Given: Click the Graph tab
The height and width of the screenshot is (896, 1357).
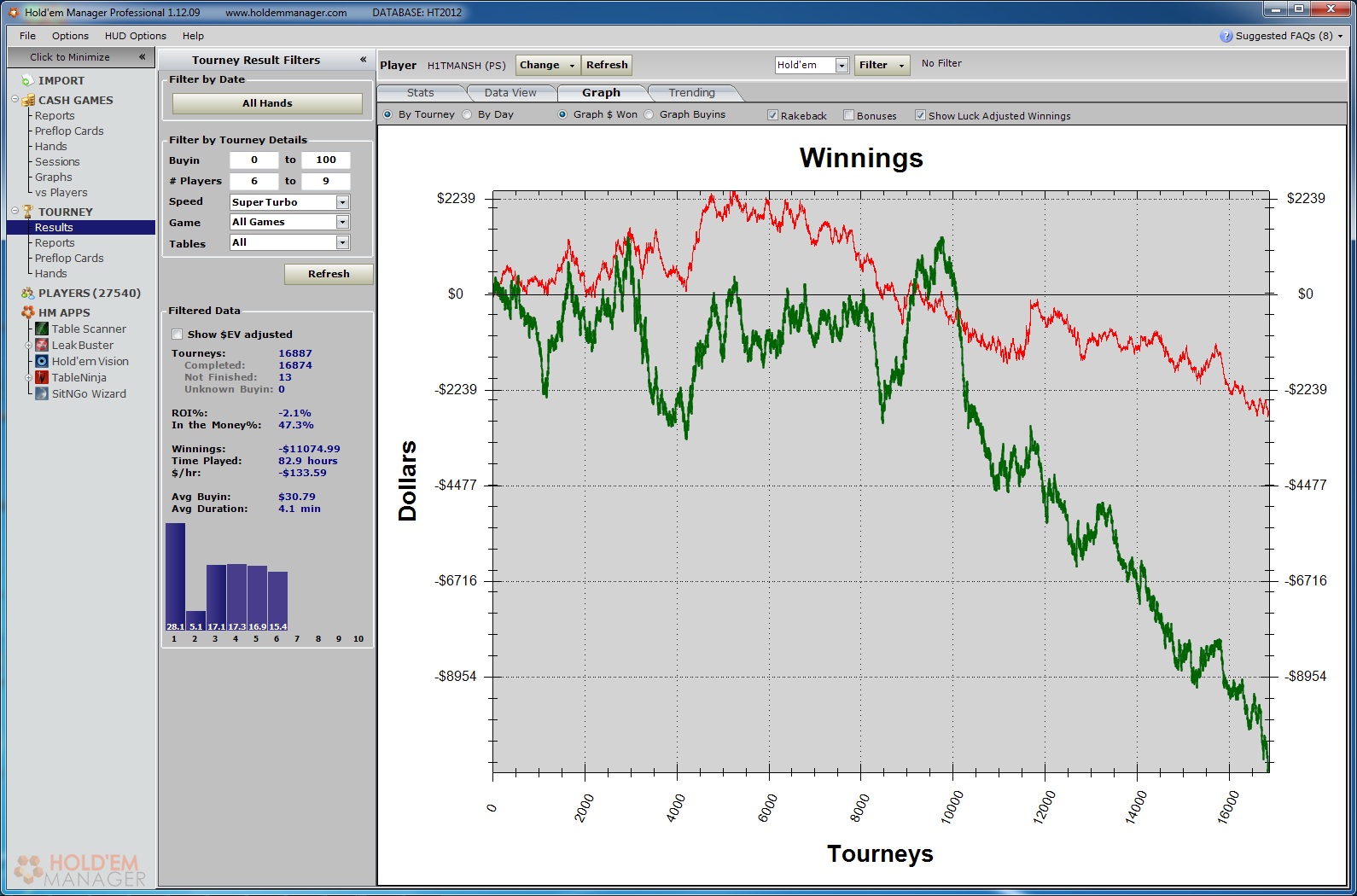Looking at the screenshot, I should 601,93.
